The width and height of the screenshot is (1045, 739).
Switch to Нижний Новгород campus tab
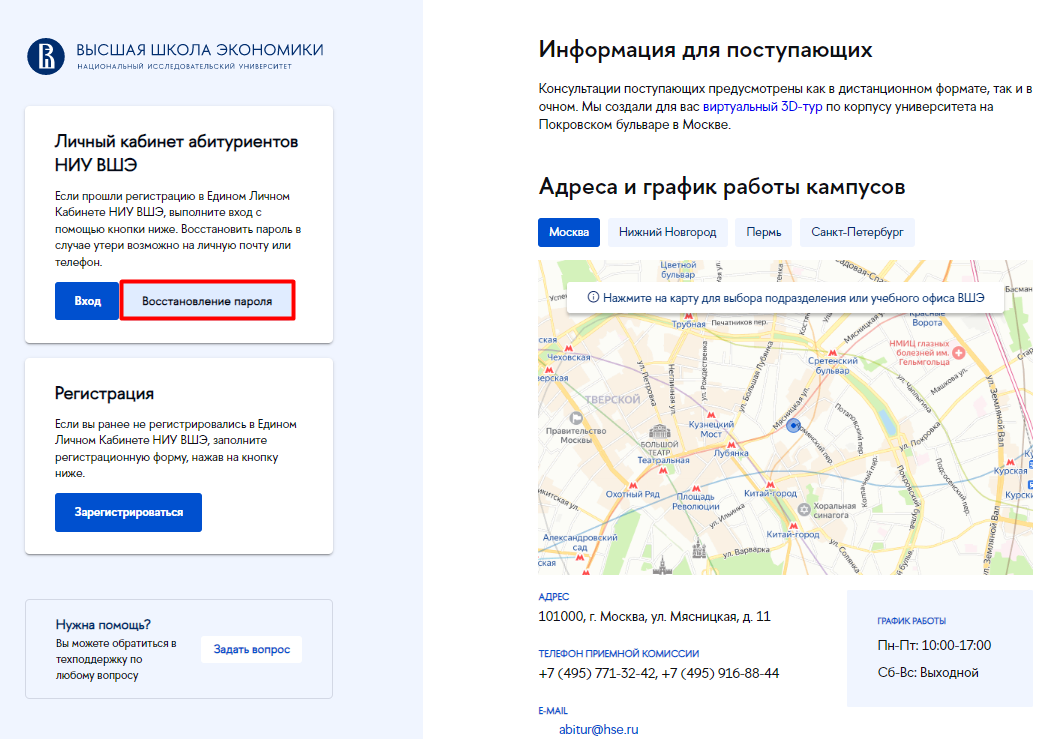coord(667,232)
